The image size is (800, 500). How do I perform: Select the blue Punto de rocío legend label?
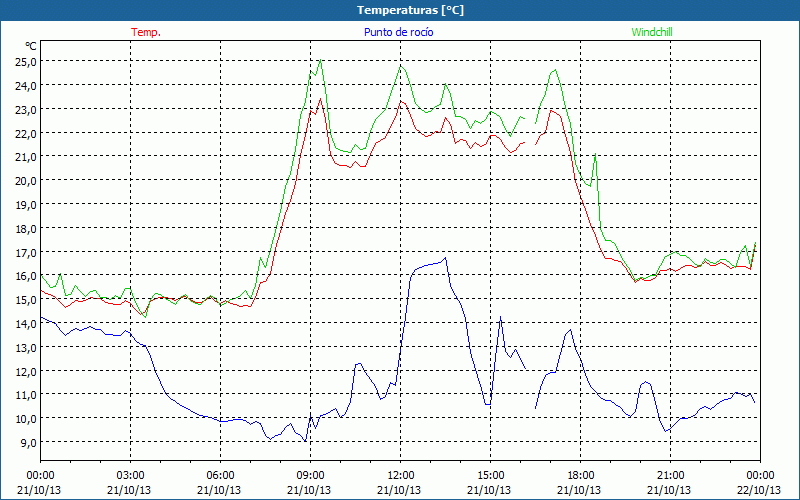tap(398, 32)
